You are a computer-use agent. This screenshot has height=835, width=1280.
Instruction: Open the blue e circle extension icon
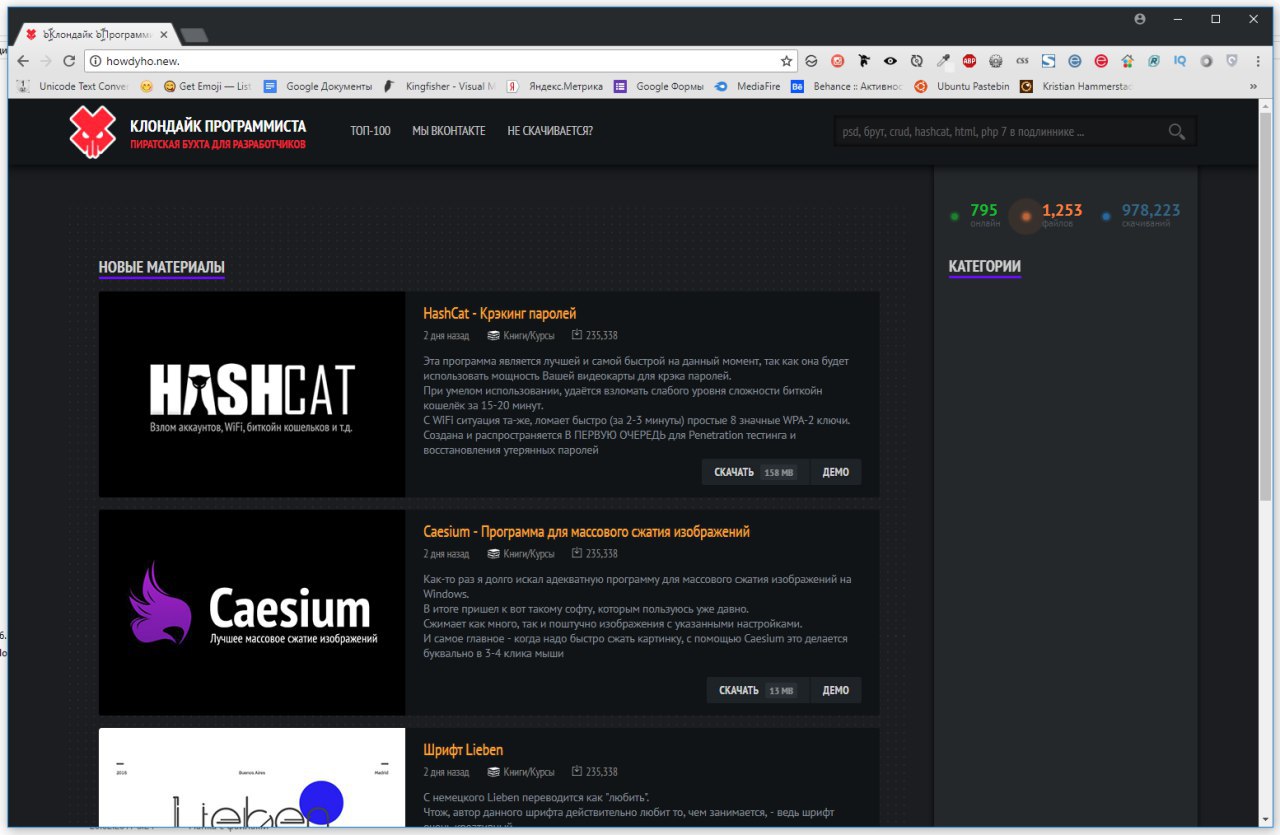coord(1074,61)
